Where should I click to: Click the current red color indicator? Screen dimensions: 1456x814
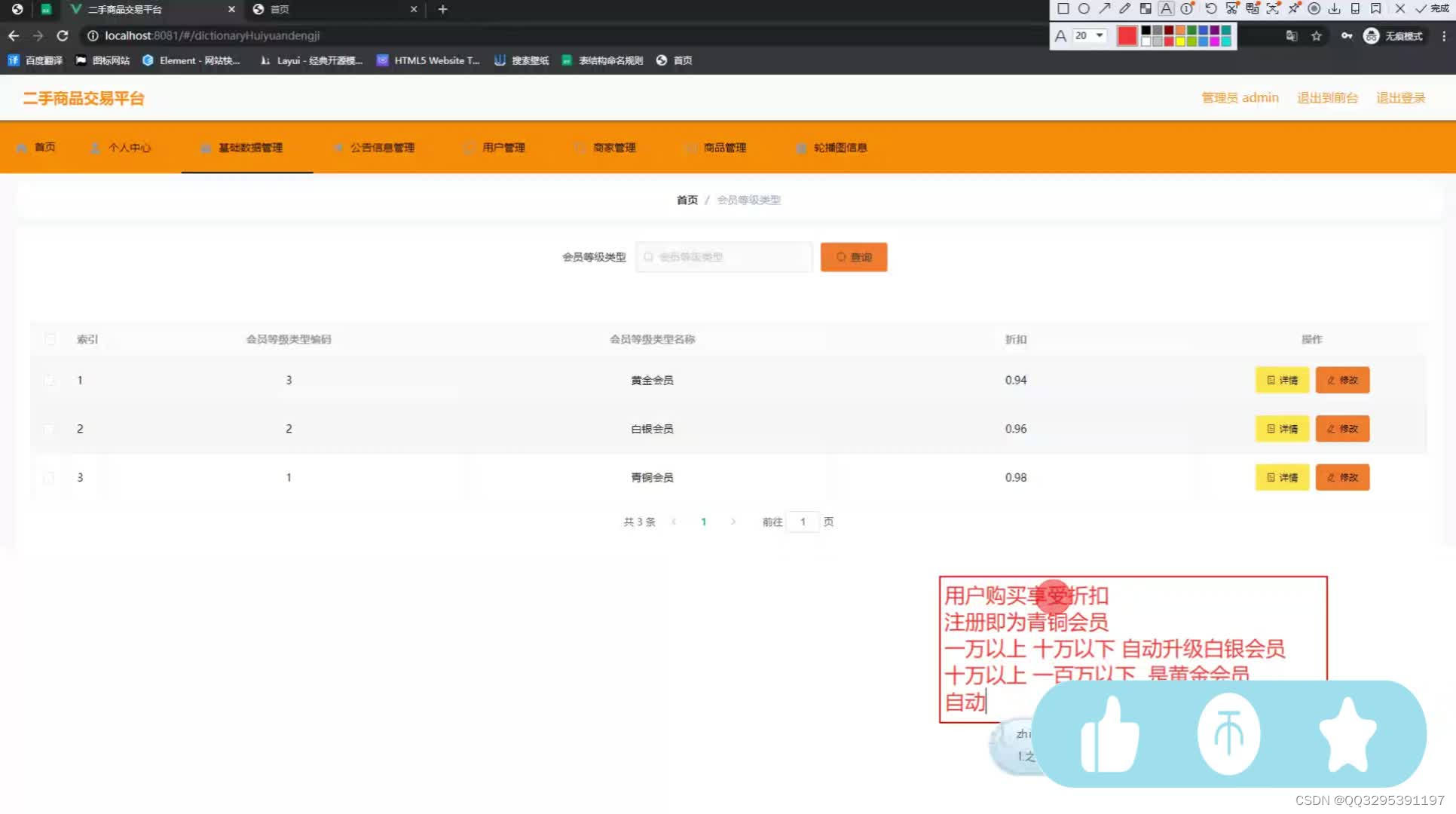(x=1127, y=35)
